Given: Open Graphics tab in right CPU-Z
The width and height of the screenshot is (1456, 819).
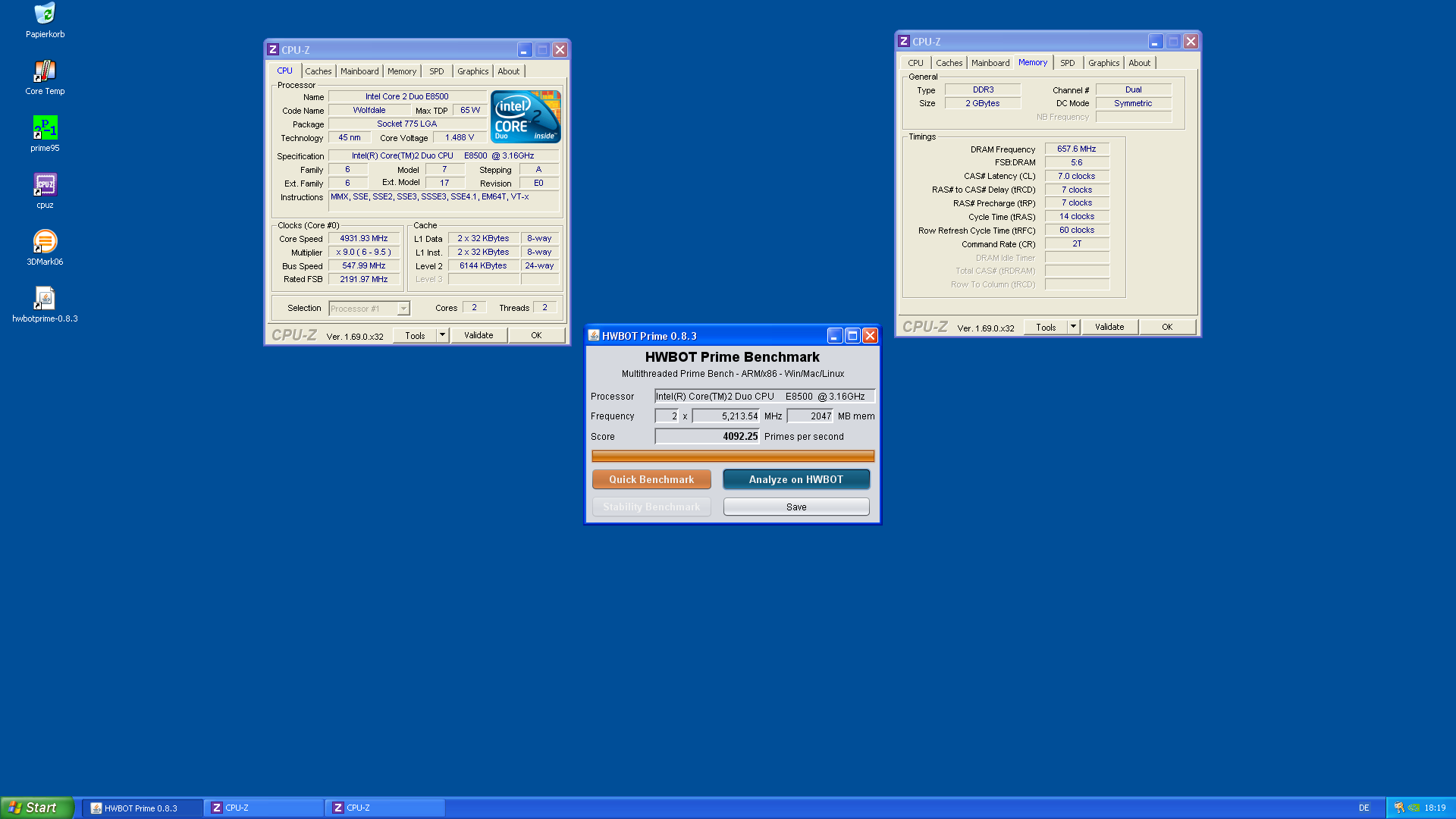Looking at the screenshot, I should point(1104,63).
